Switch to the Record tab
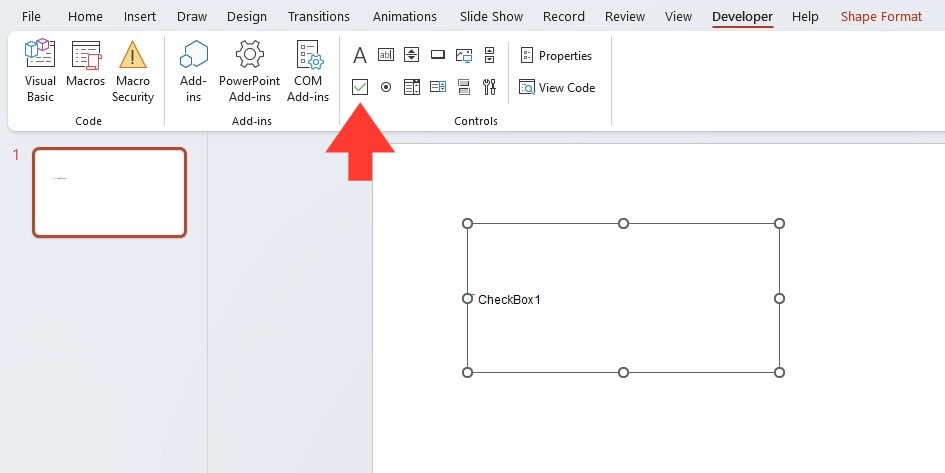This screenshot has width=945, height=473. [x=564, y=16]
